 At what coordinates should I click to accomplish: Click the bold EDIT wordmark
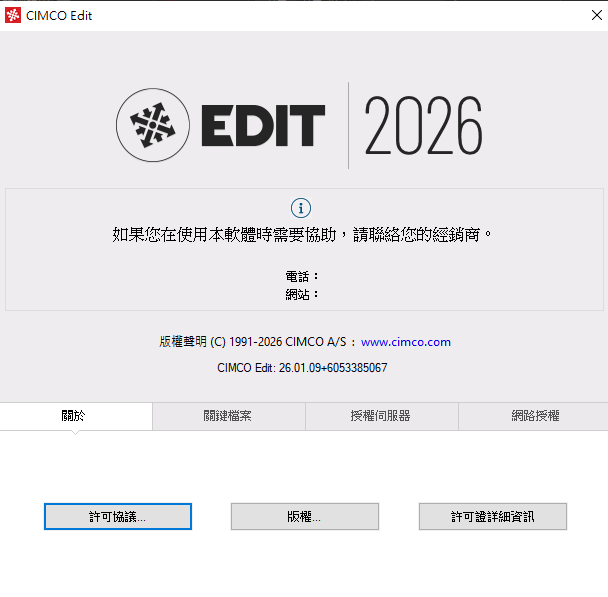(x=263, y=126)
